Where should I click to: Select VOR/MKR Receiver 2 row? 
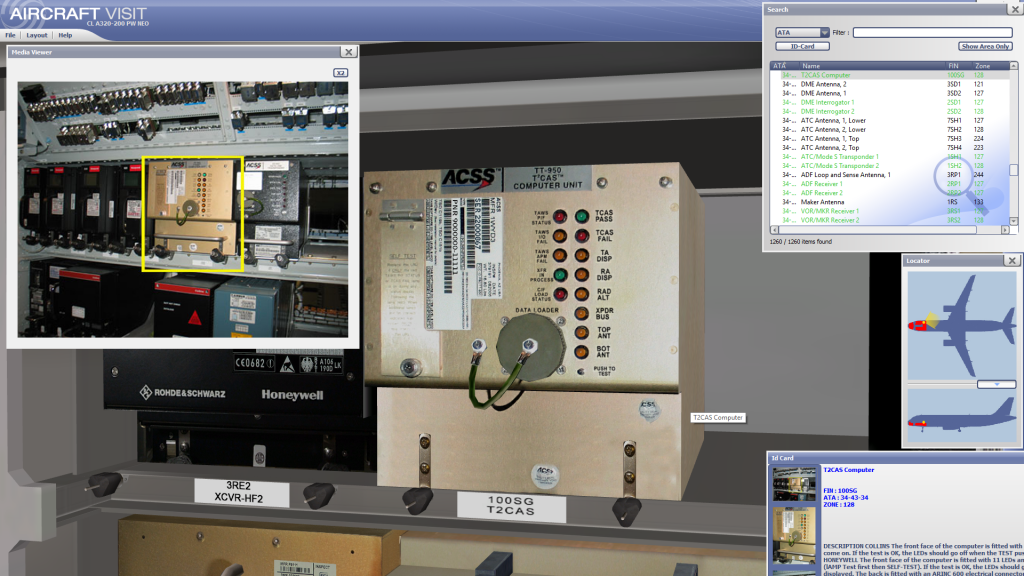coord(889,221)
